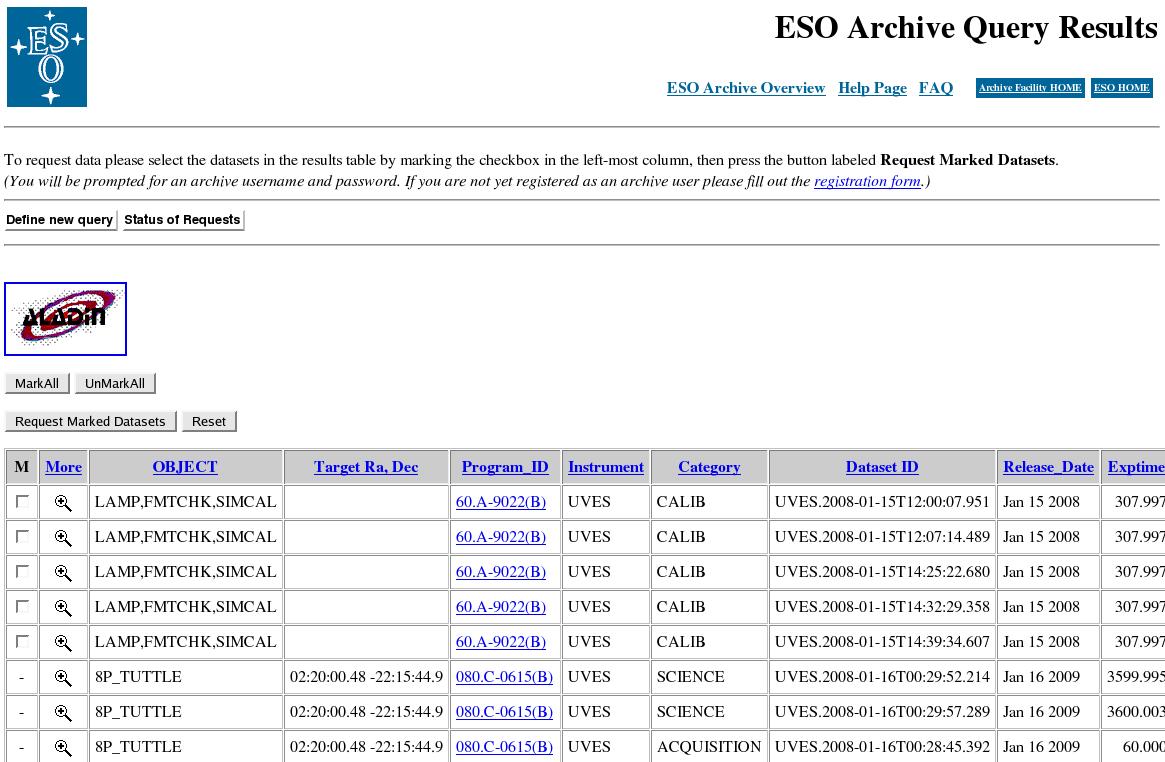View more info for 8P_TUTTLE ACQUISITION row
The width and height of the screenshot is (1165, 762).
point(63,748)
